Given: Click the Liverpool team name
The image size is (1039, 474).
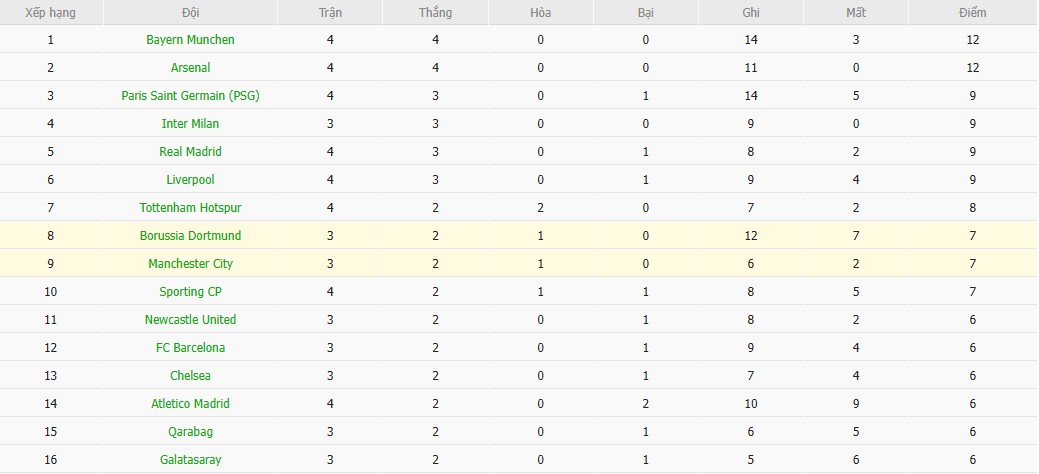Looking at the screenshot, I should [x=190, y=180].
